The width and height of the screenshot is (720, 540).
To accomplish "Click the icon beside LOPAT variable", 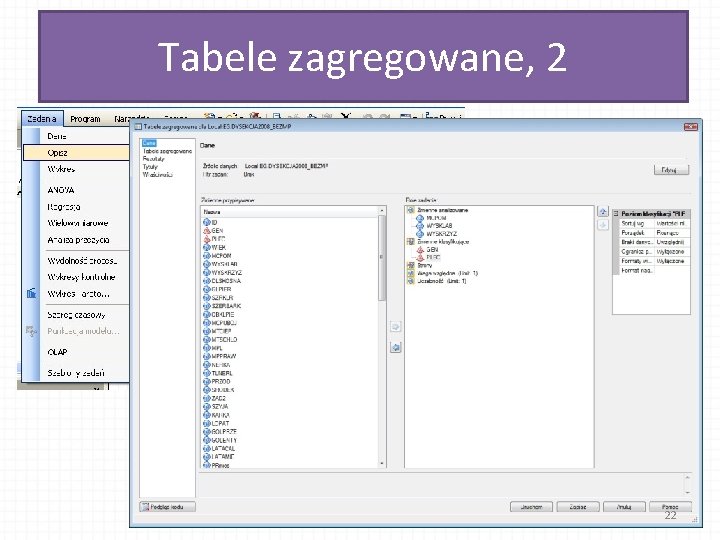I will click(207, 423).
